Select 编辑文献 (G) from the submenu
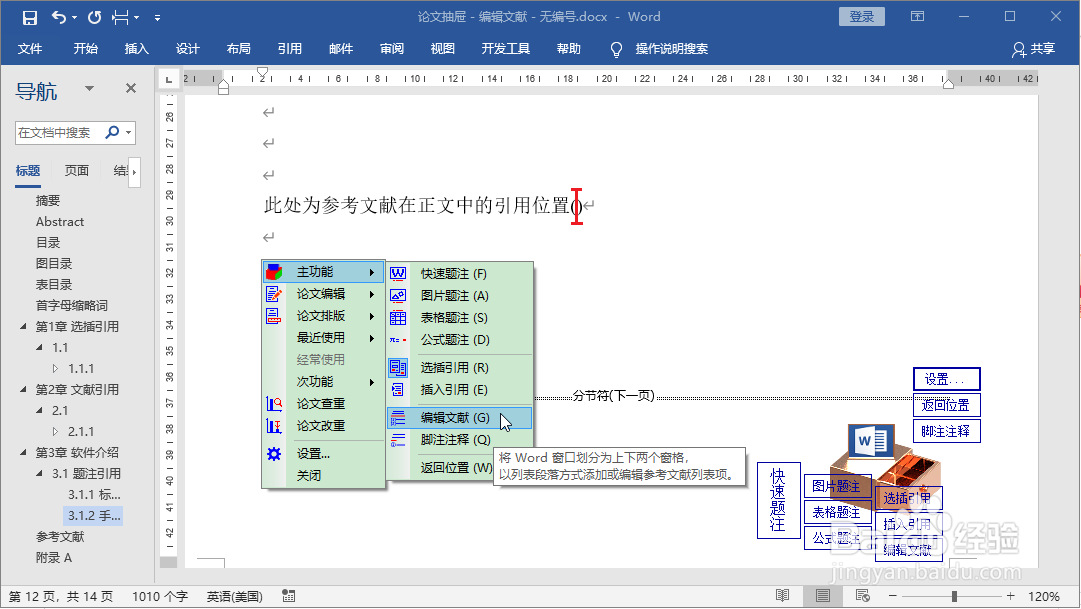 click(459, 417)
